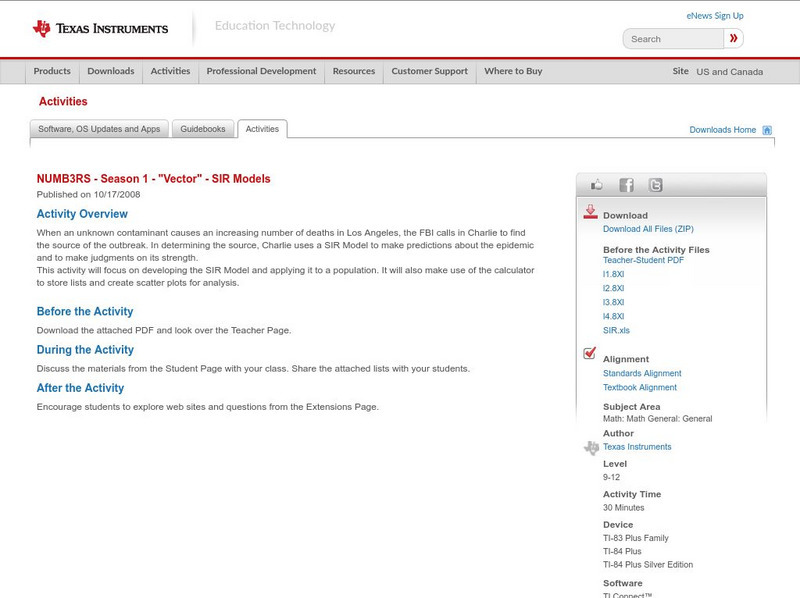800x598 pixels.
Task: Click the Before the Activity heading
Action: click(x=85, y=312)
